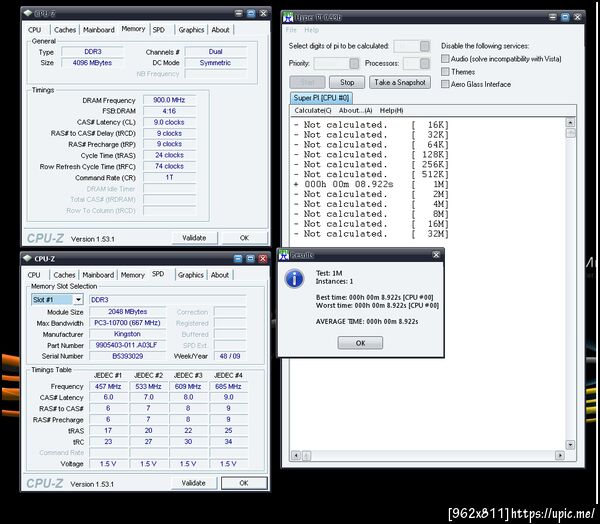
Task: Open Mainboard tab in upper CPU-Z window
Action: (x=99, y=30)
